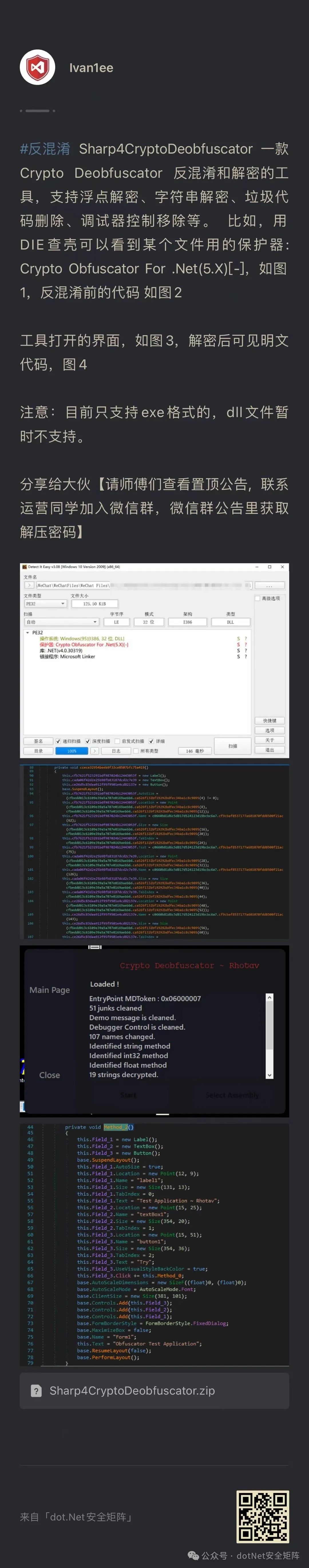Click the LE byte order button

click(116, 622)
